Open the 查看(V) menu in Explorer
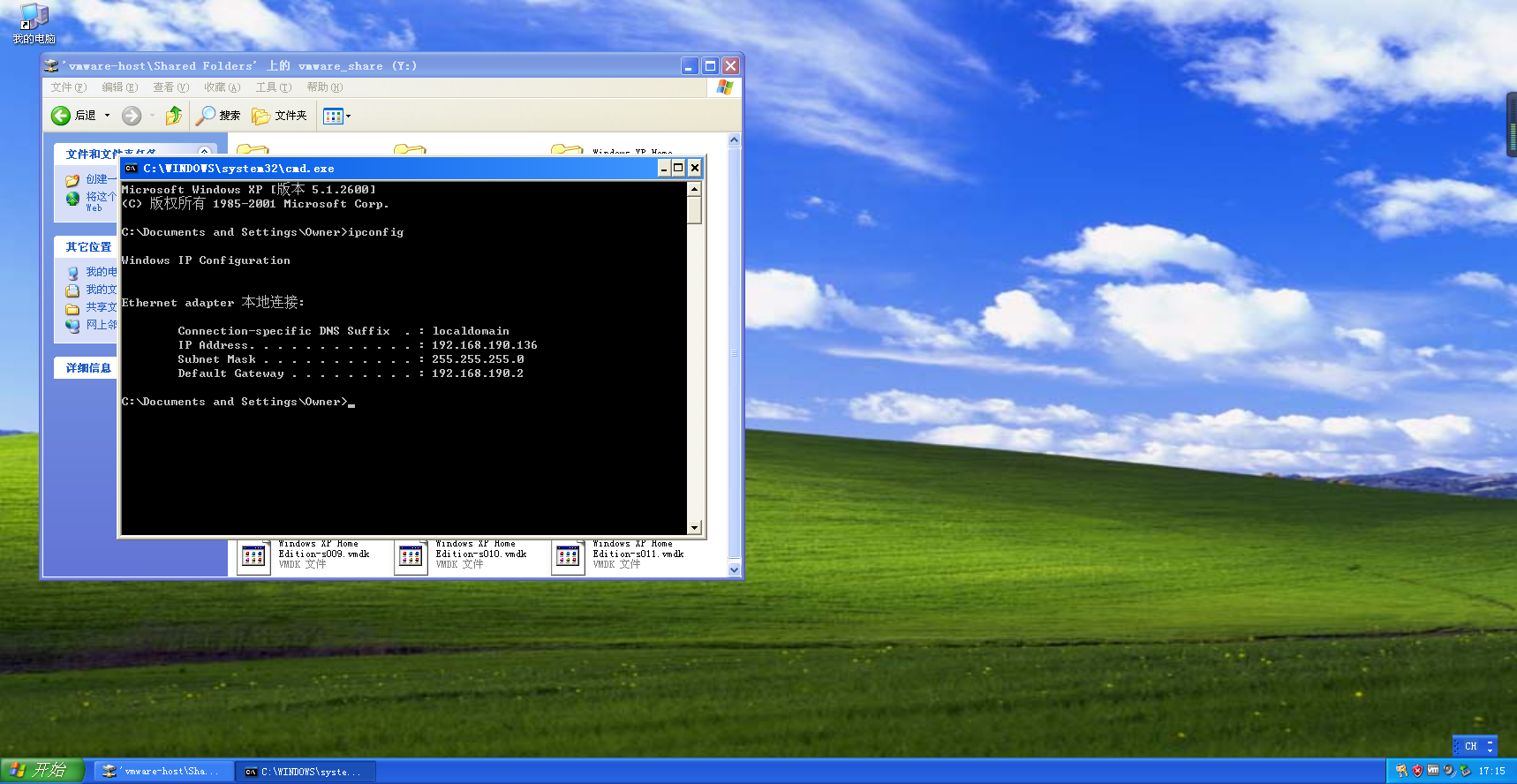1517x784 pixels. coord(170,87)
